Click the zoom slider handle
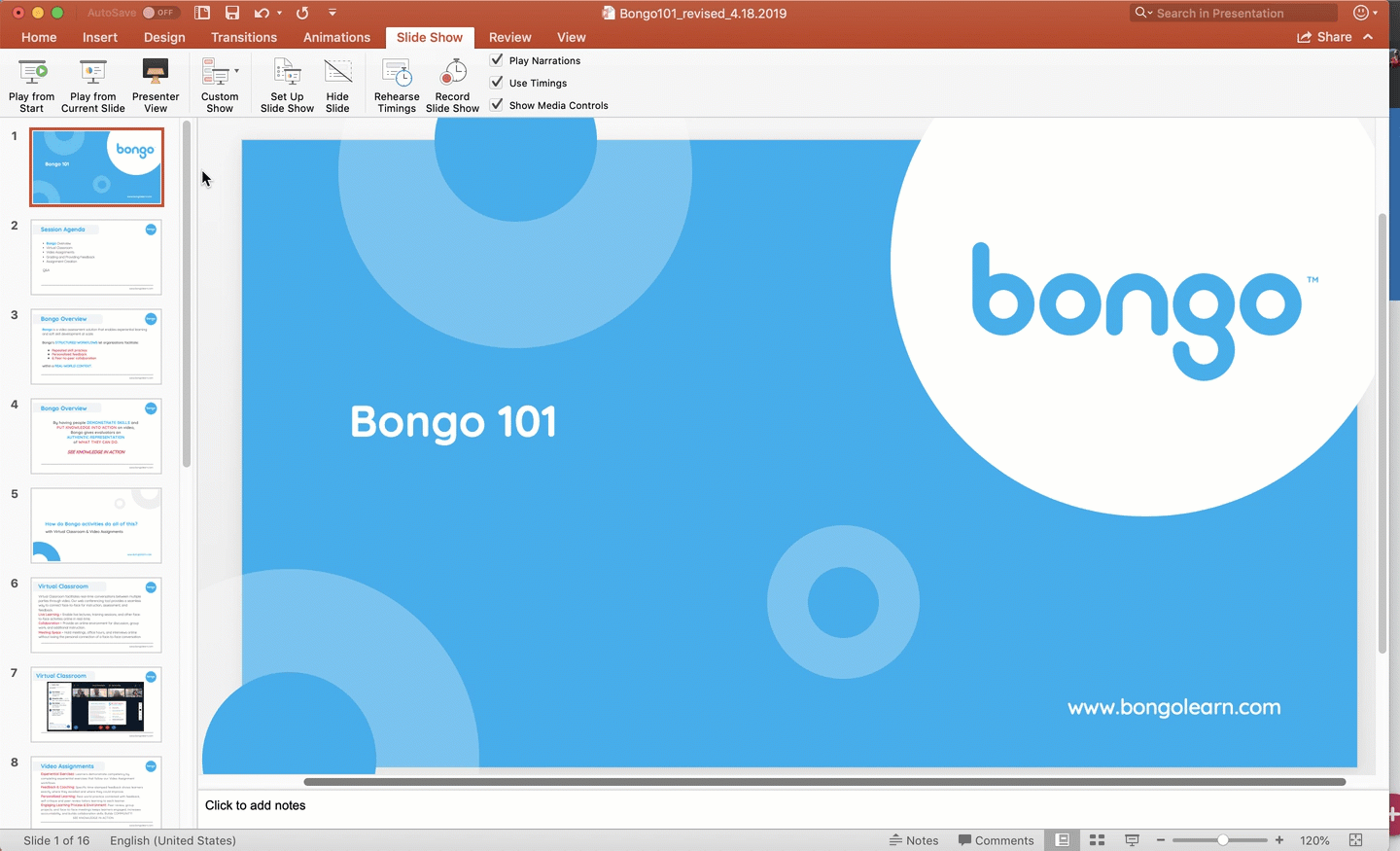The height and width of the screenshot is (851, 1400). pyautogui.click(x=1222, y=840)
